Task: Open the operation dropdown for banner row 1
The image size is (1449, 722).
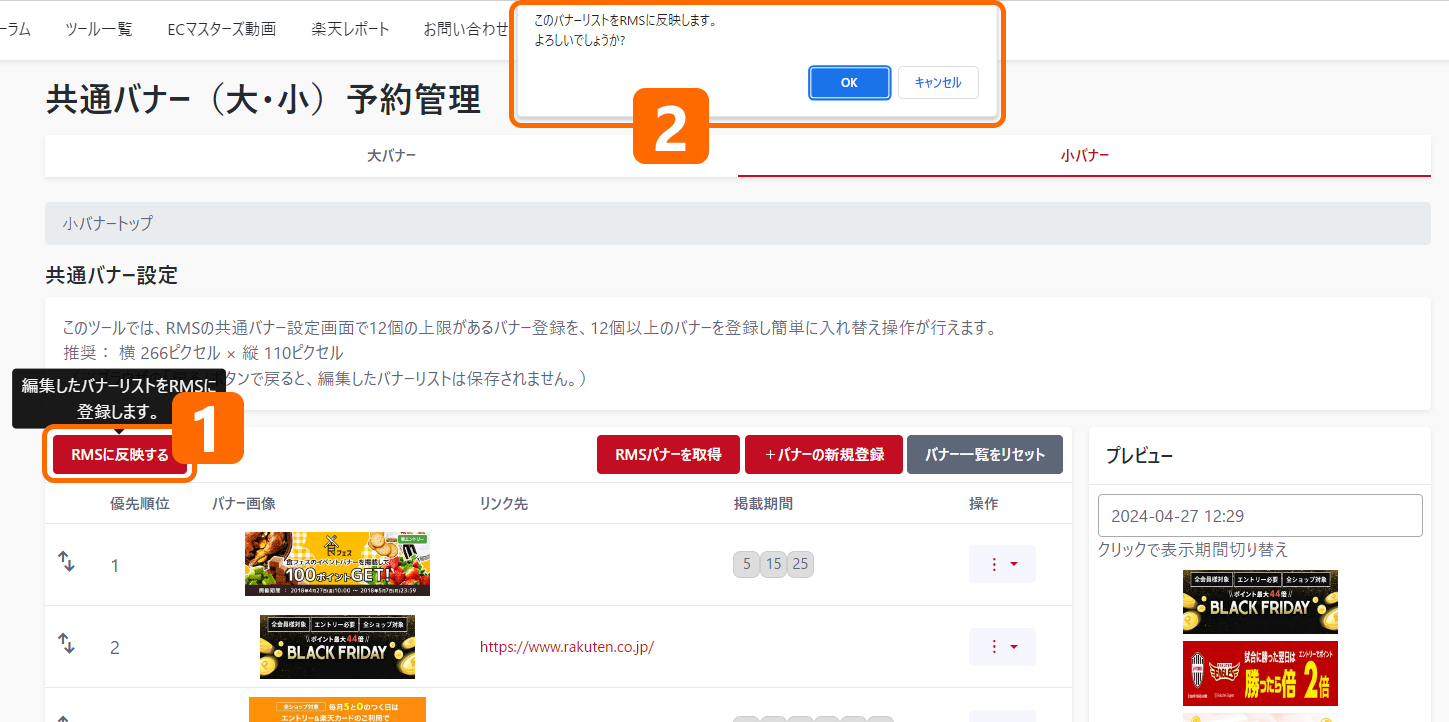Action: tap(1002, 564)
